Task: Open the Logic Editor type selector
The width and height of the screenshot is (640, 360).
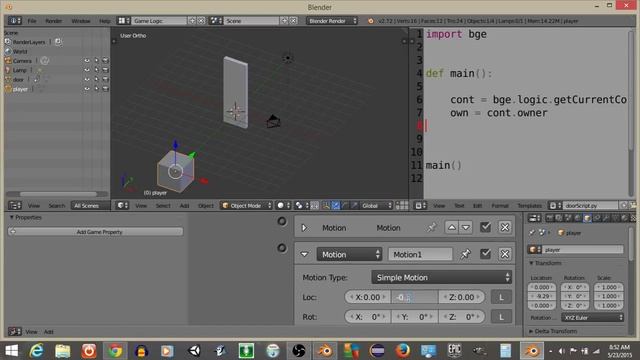Action: pyautogui.click(x=15, y=331)
